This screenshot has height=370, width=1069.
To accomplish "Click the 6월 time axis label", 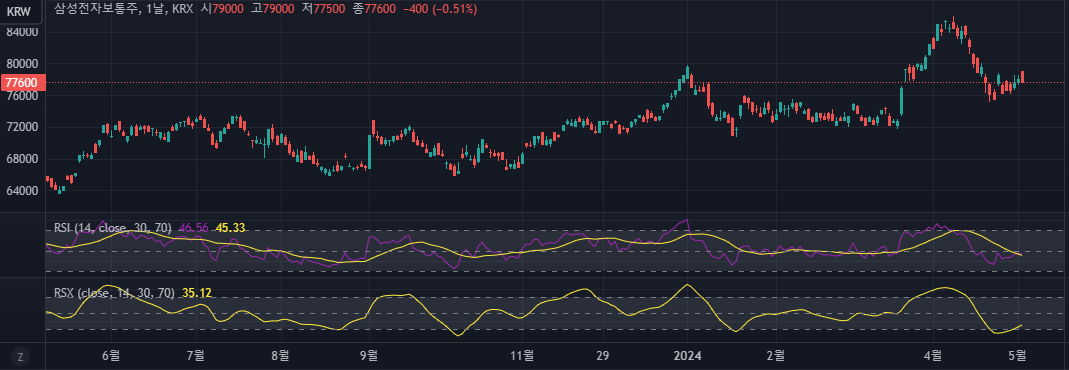I will coord(110,355).
